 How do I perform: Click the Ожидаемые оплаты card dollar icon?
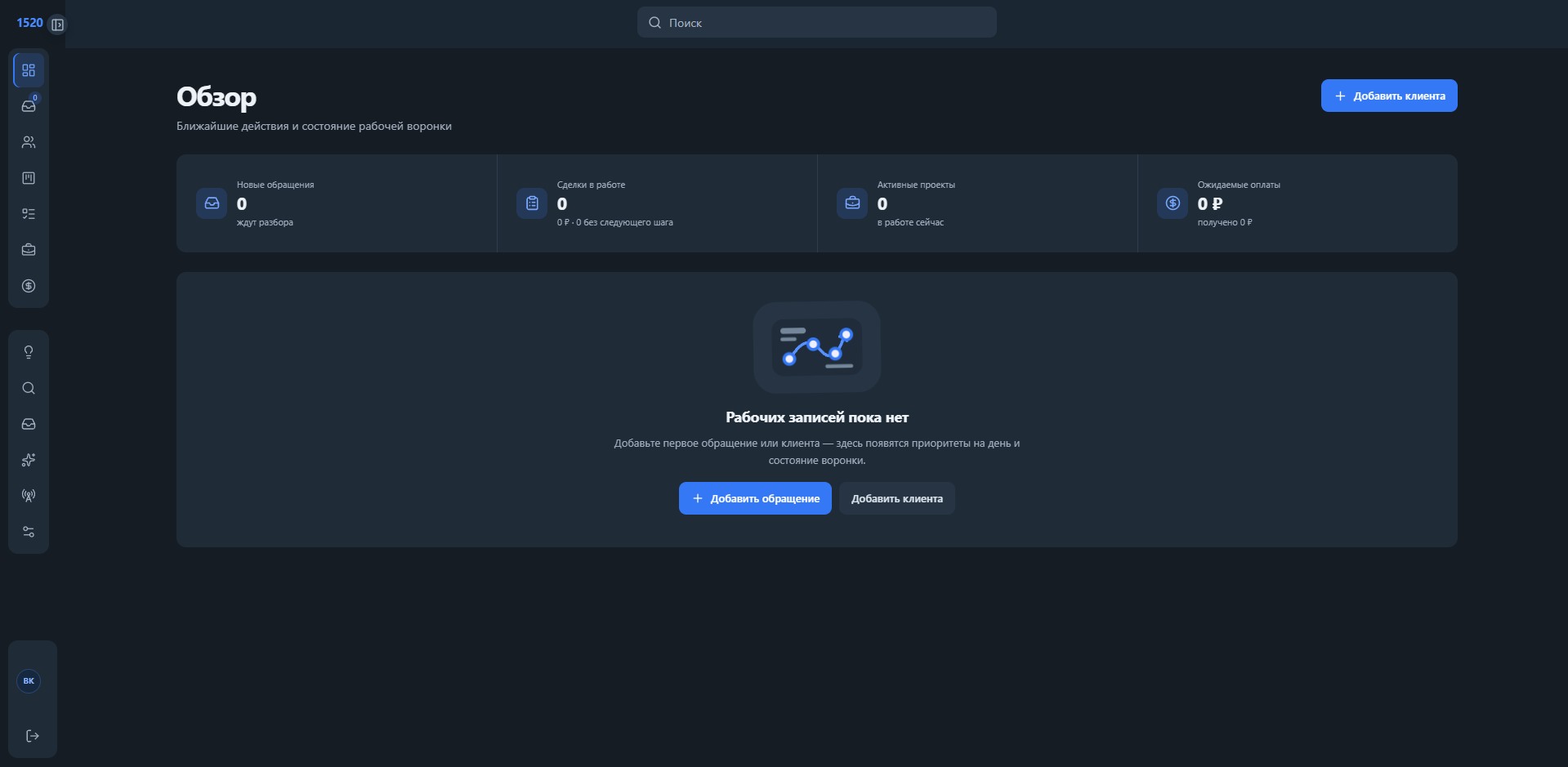click(1173, 203)
